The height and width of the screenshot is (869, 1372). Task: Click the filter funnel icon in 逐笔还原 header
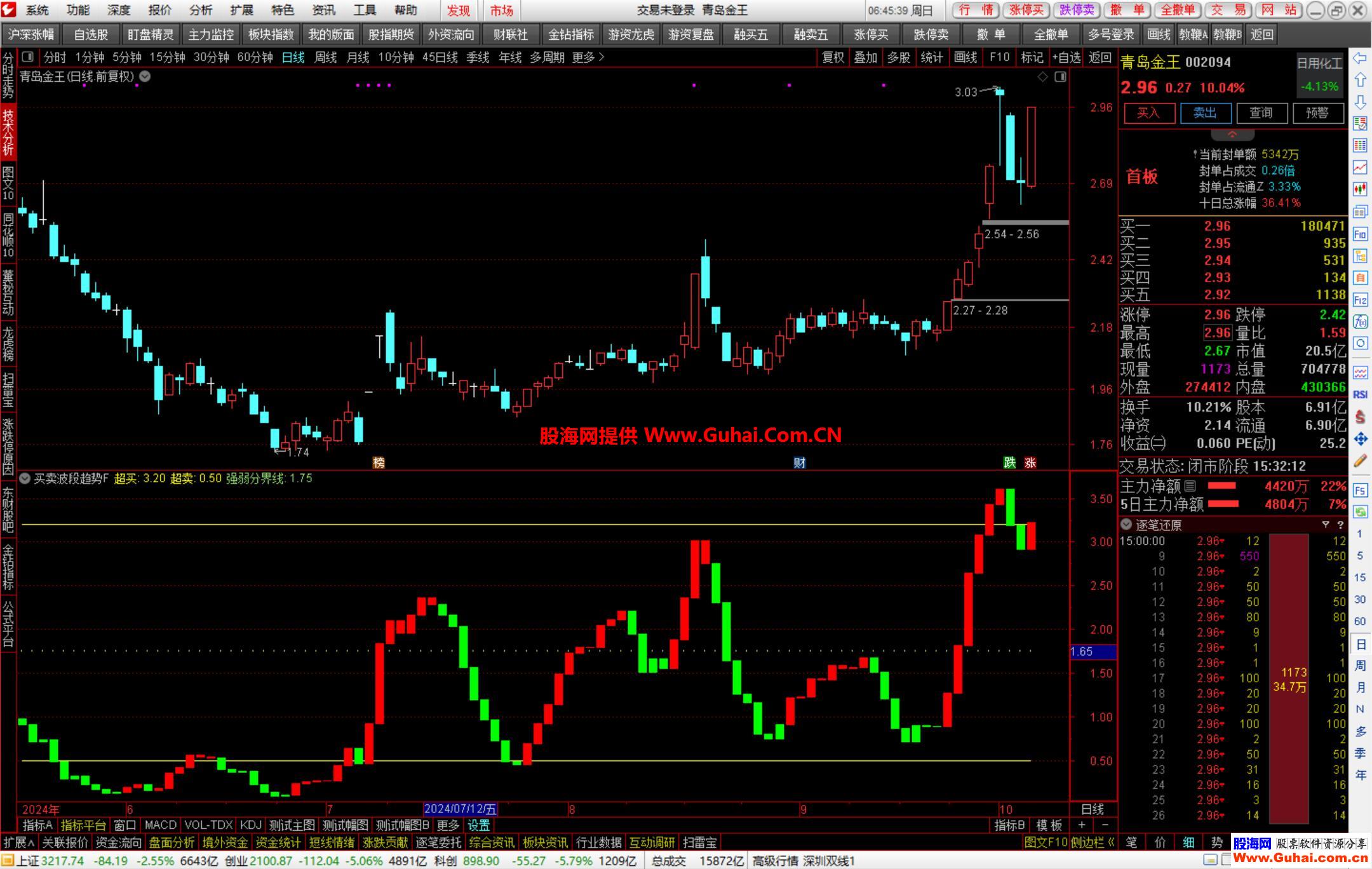pos(1326,525)
